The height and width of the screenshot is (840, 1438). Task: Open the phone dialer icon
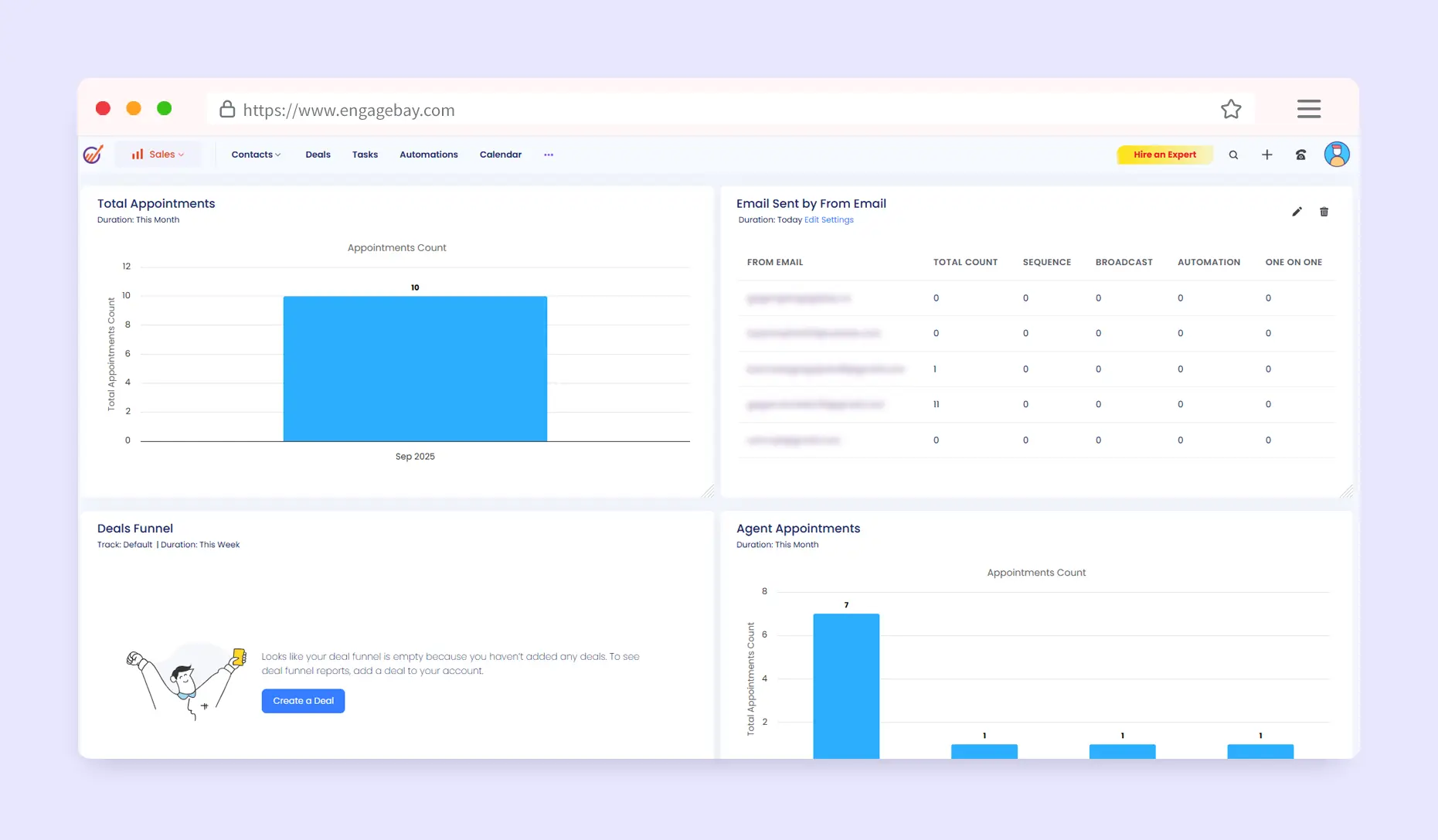coord(1300,155)
